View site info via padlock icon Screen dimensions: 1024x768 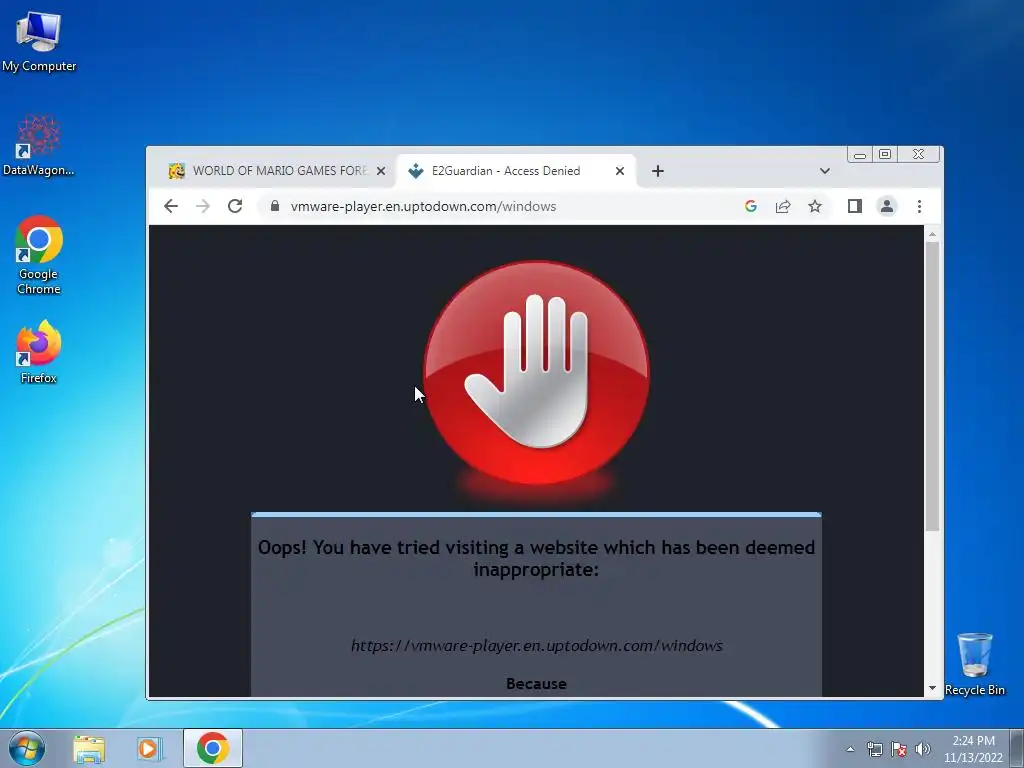coord(275,206)
